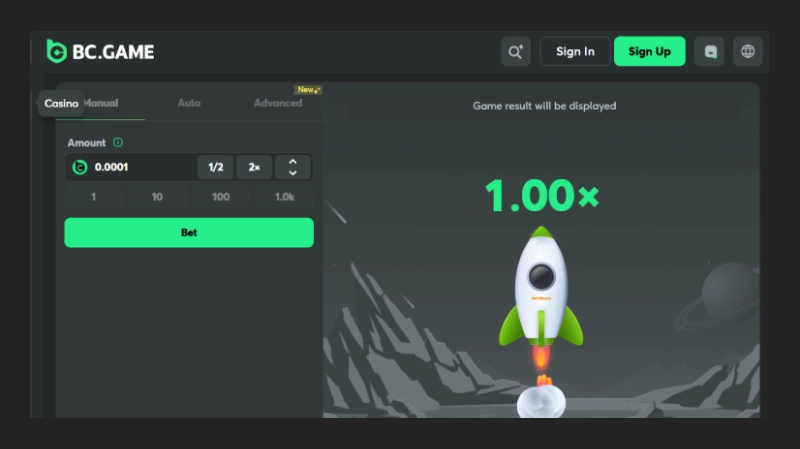Switch to the Auto tab

[189, 103]
